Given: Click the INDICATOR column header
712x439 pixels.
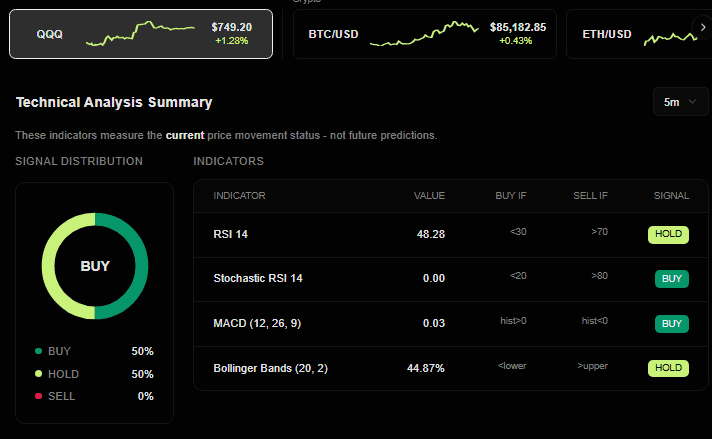Looking at the screenshot, I should [239, 196].
